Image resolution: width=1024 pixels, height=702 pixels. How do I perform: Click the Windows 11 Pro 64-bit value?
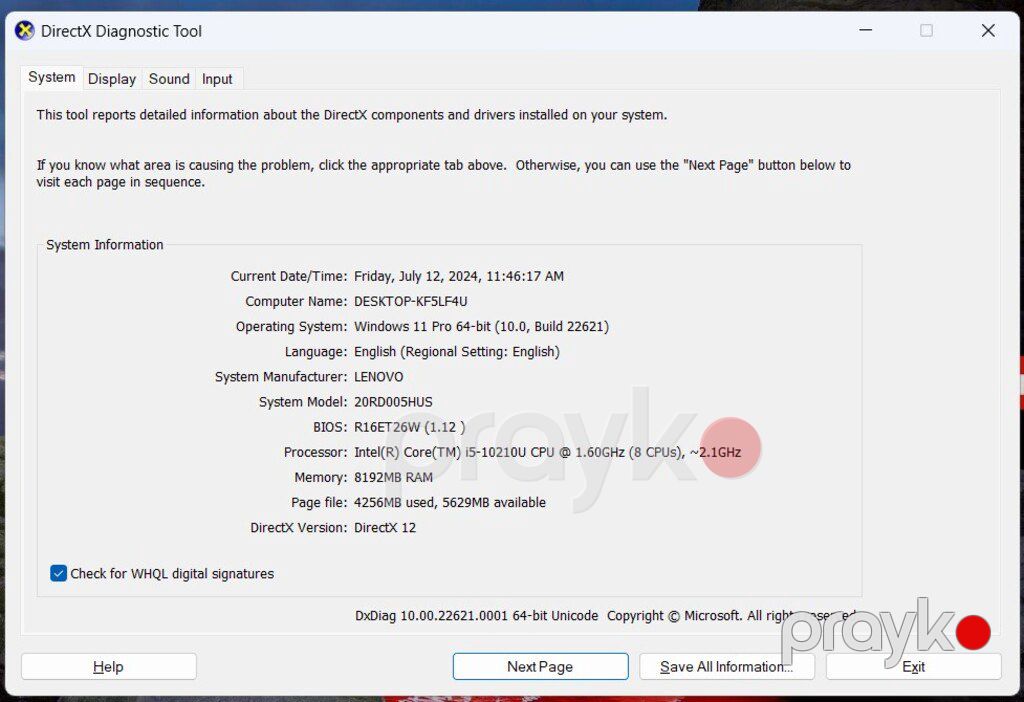tap(481, 327)
